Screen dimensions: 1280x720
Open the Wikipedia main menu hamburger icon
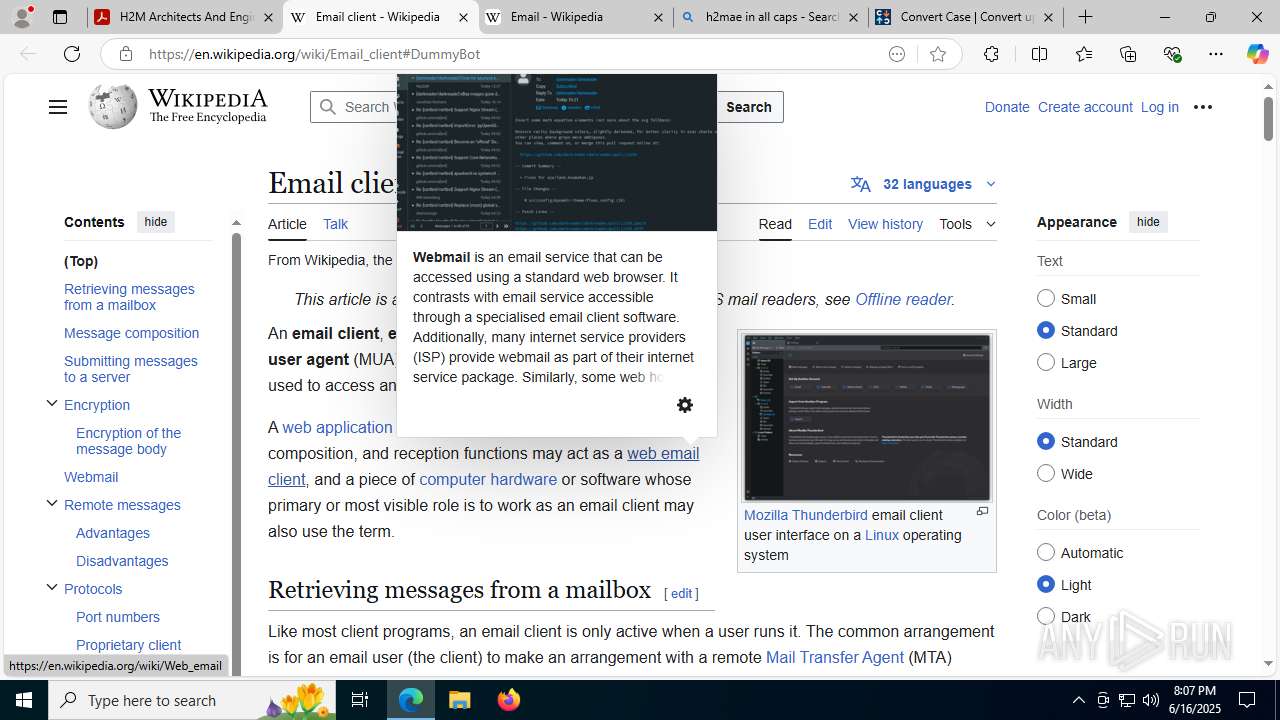click(x=58, y=107)
